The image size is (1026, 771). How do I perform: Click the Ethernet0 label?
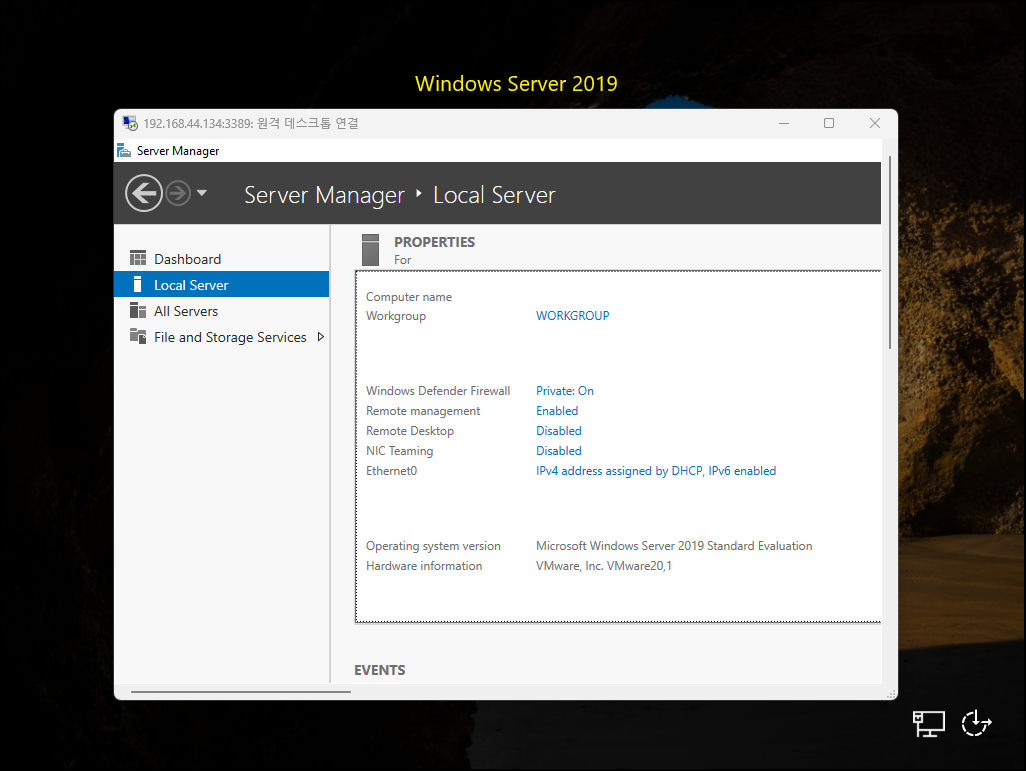tap(391, 471)
